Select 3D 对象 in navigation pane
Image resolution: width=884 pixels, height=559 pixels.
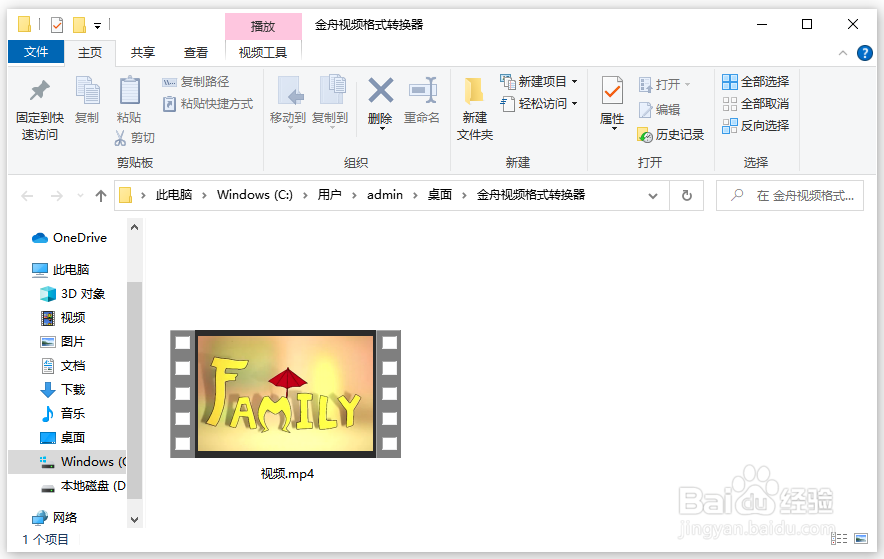tap(72, 294)
